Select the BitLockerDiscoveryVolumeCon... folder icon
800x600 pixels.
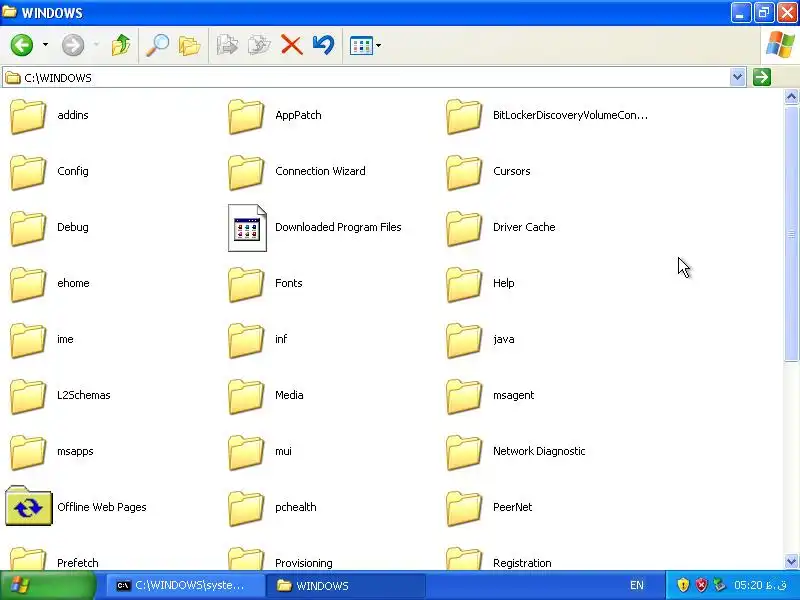(464, 116)
